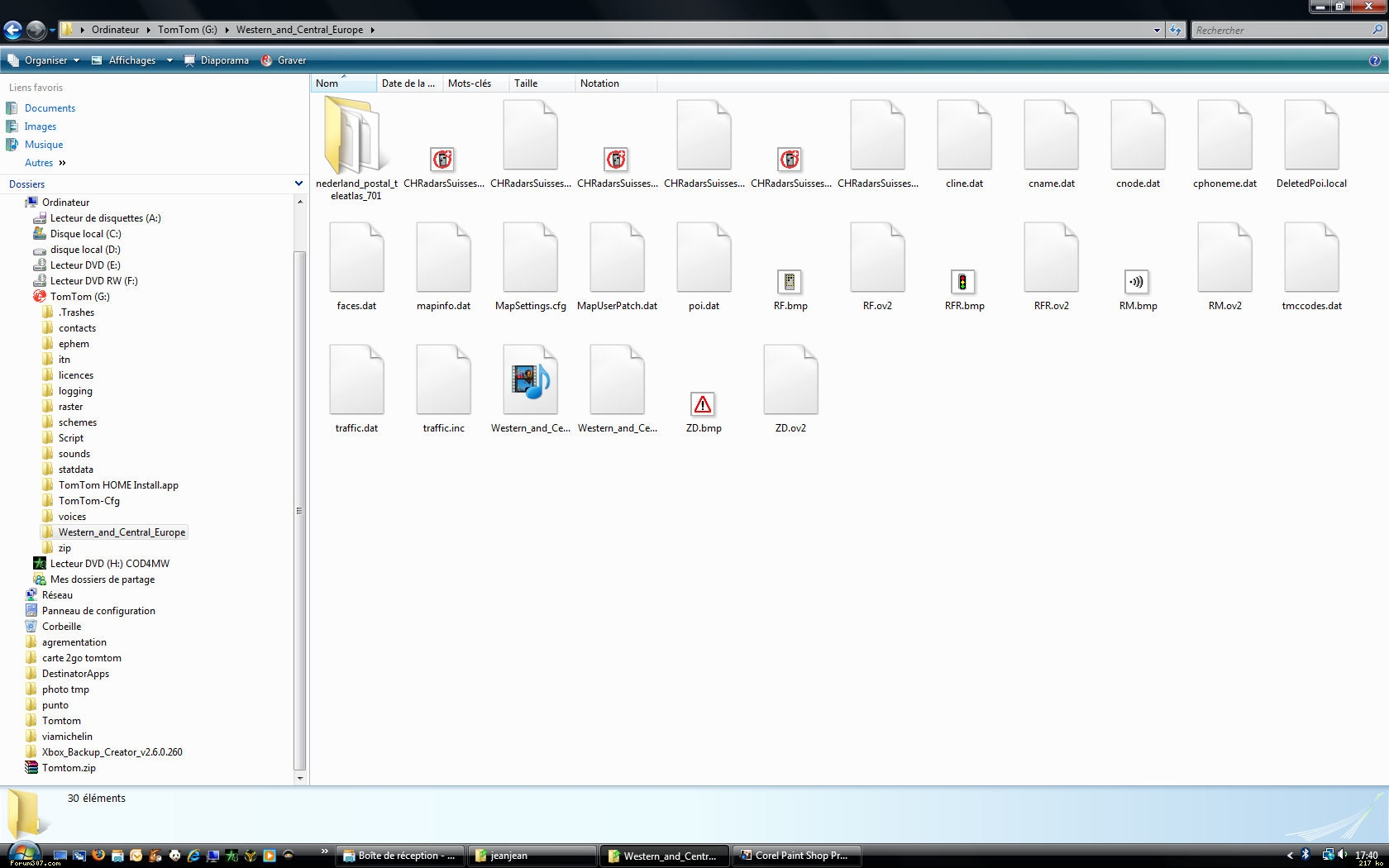Collapse the Dossiers folder pane
Image resolution: width=1389 pixels, height=868 pixels.
click(x=298, y=184)
